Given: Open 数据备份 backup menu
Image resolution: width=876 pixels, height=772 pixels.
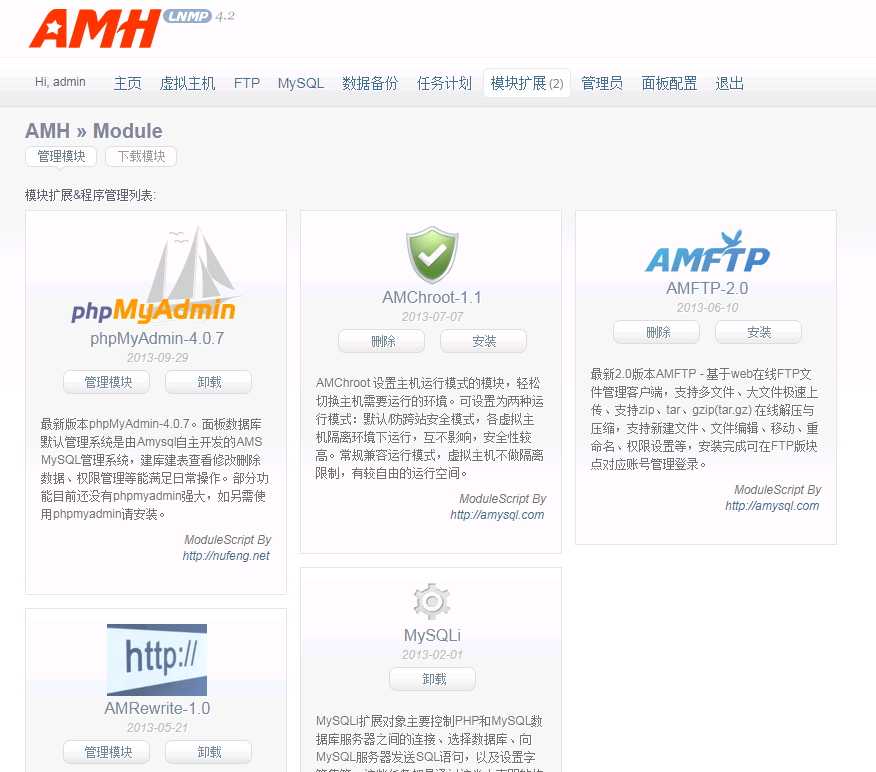Looking at the screenshot, I should pos(370,83).
